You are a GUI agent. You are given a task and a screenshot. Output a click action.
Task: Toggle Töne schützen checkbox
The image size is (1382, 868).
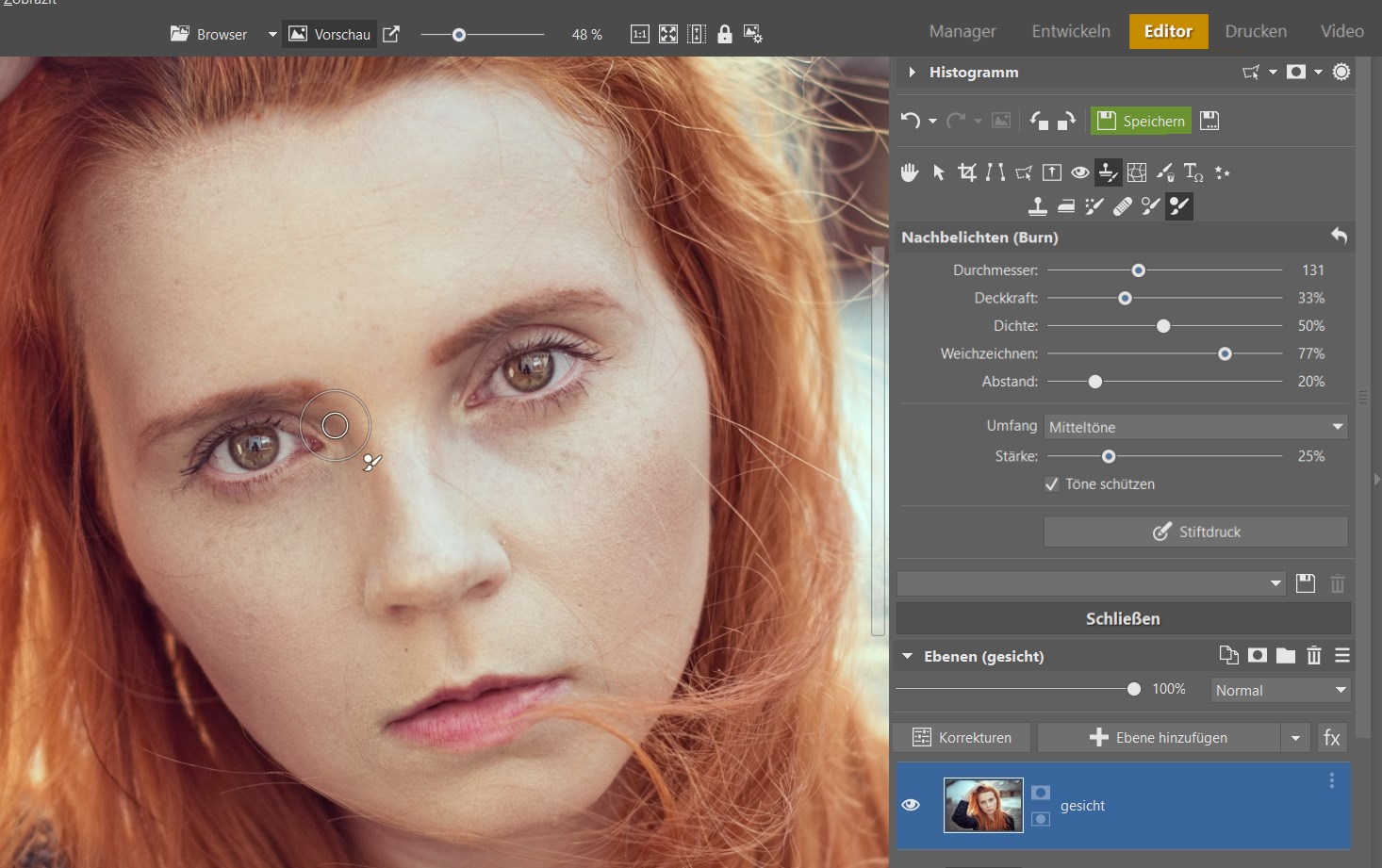tap(1052, 484)
